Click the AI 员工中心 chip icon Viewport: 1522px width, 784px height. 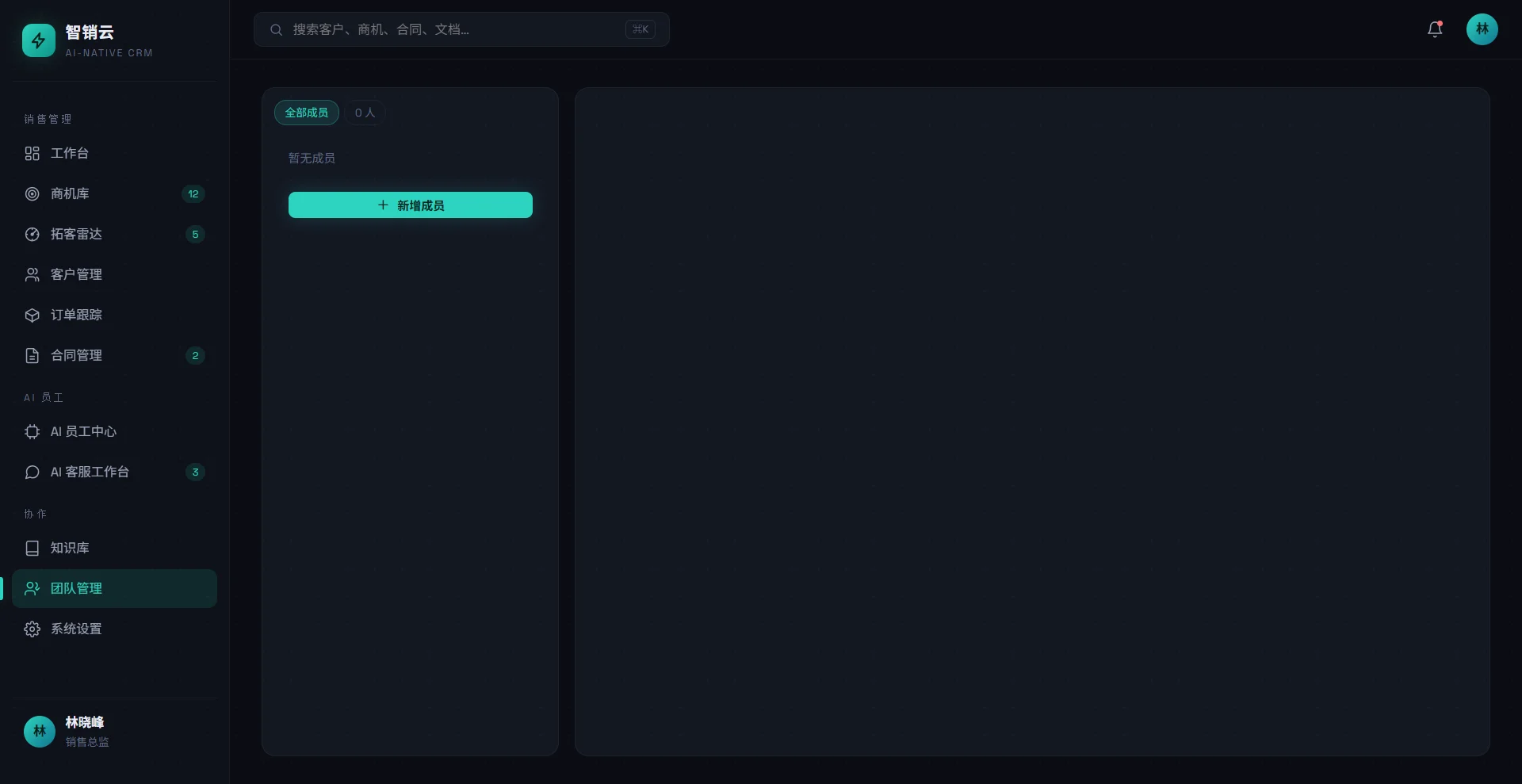32,431
